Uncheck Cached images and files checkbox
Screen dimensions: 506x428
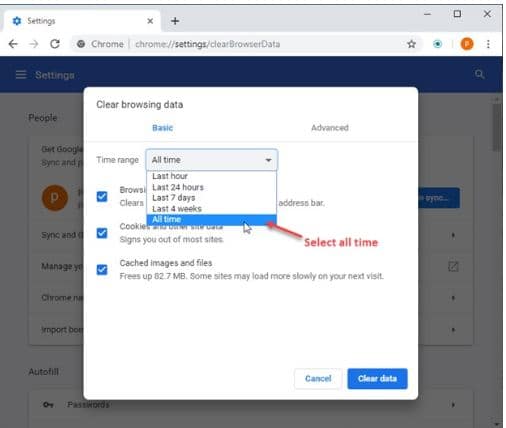coord(102,269)
